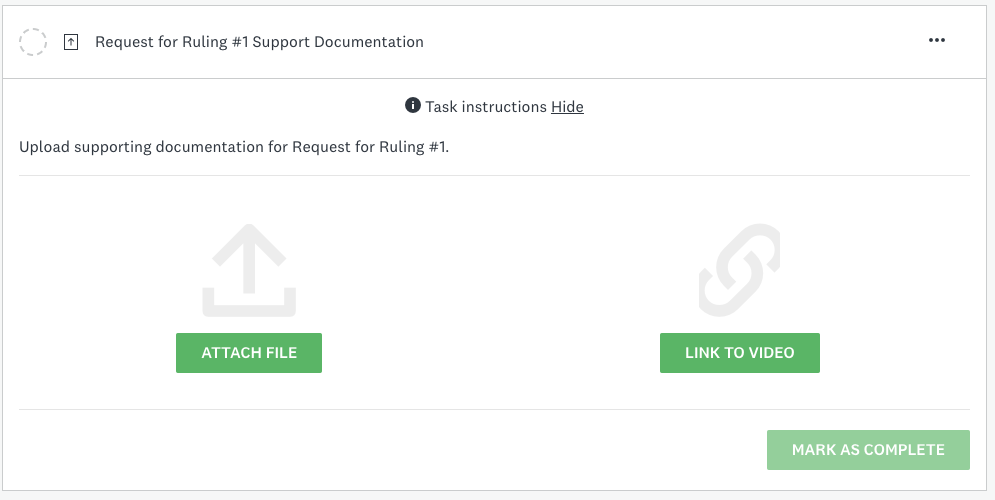Click the Task instructions label
The width and height of the screenshot is (995, 500).
click(x=486, y=107)
